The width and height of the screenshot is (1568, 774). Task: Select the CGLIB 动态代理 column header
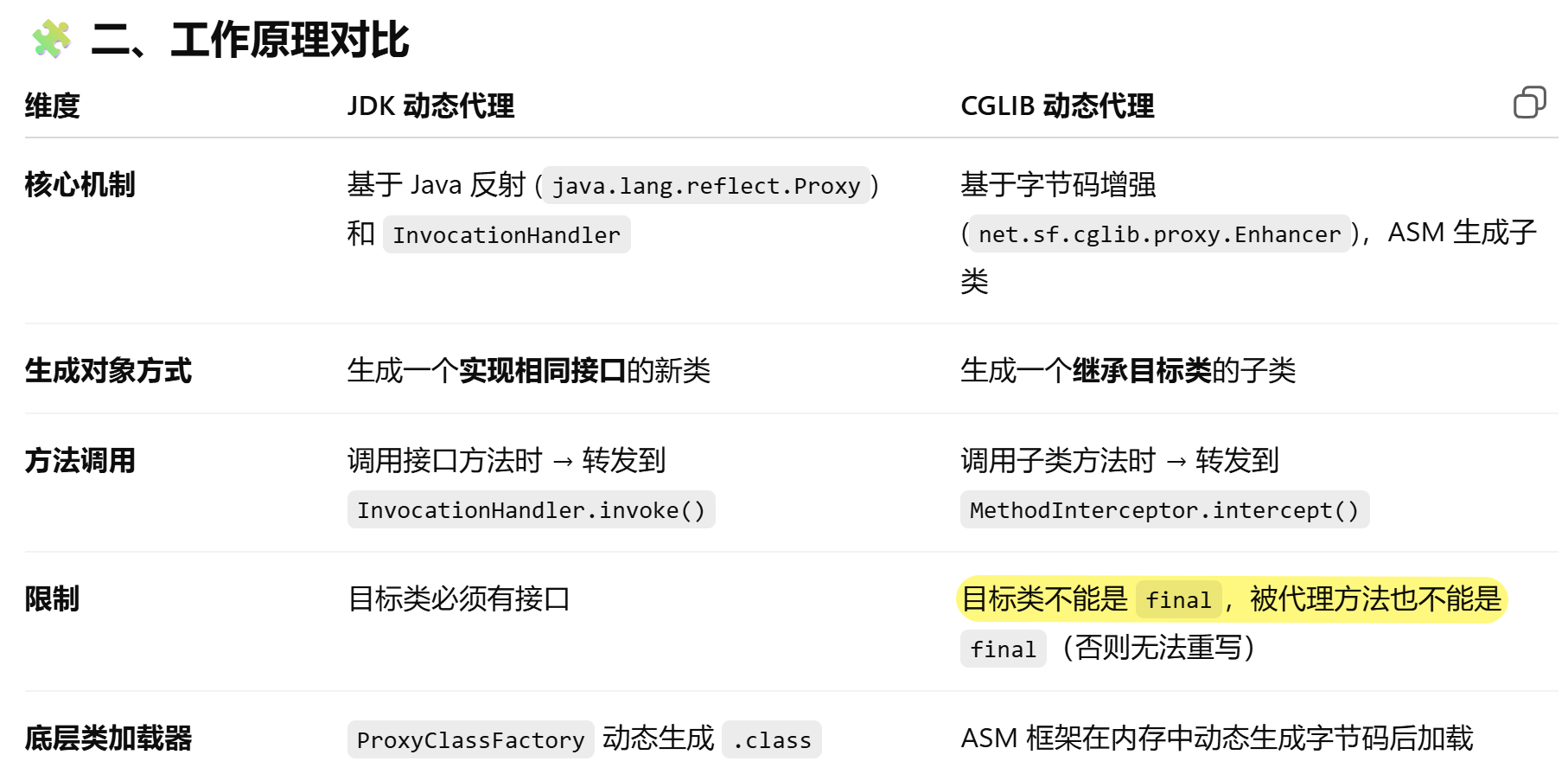[1057, 106]
